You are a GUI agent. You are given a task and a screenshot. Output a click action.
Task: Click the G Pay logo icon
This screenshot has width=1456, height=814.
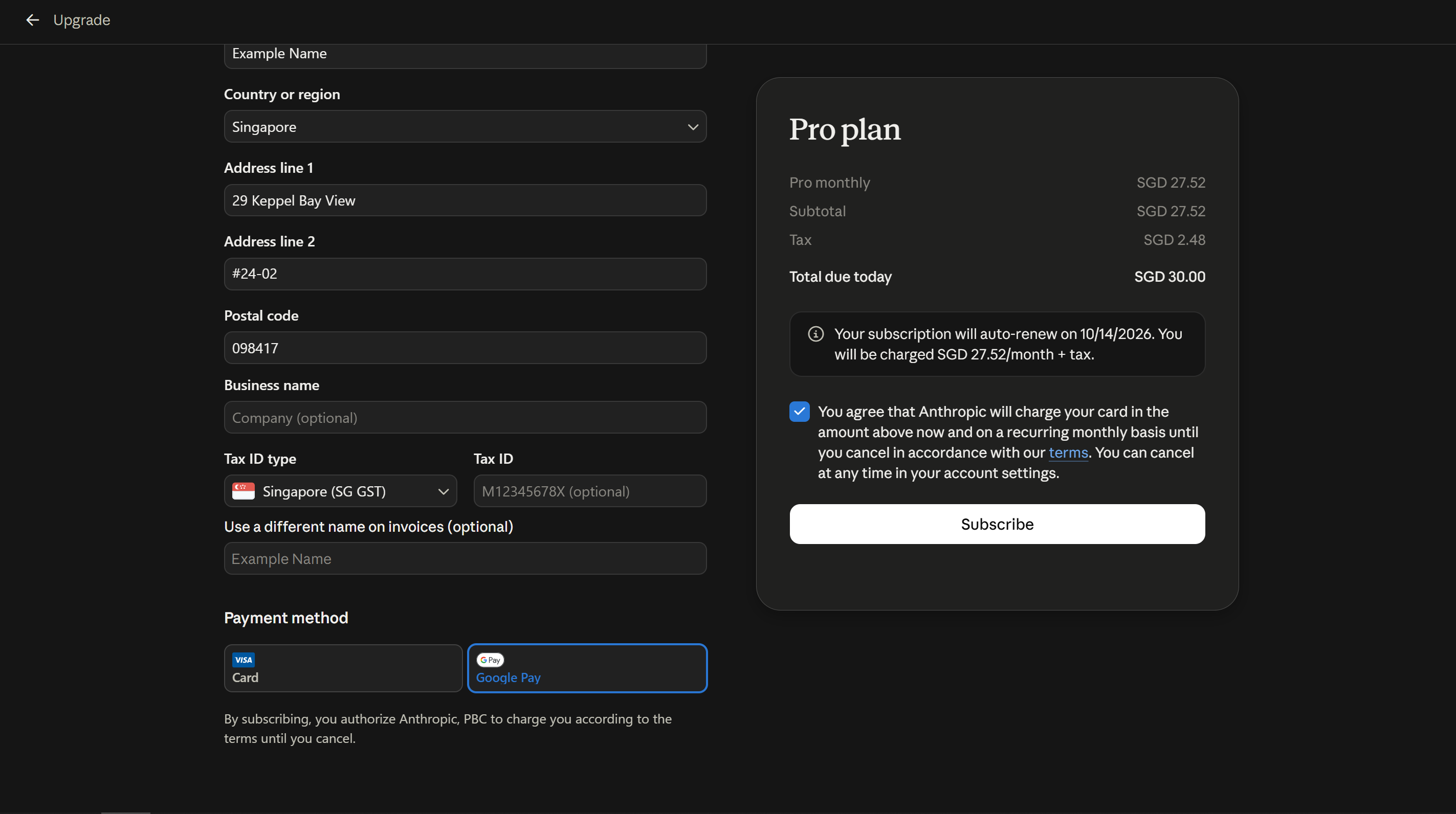[x=490, y=660]
